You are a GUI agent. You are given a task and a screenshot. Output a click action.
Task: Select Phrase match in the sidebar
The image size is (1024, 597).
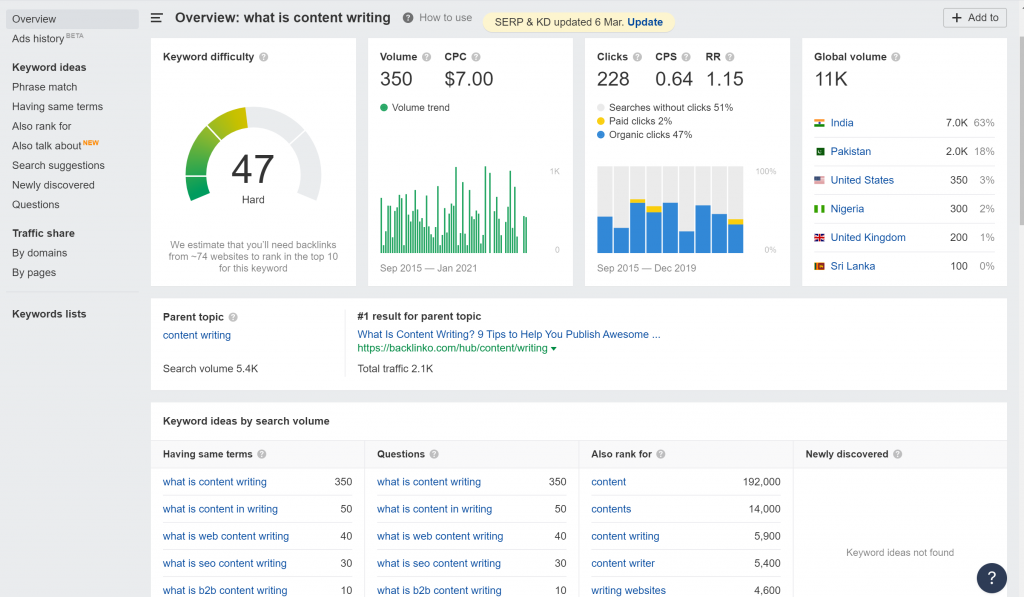(x=44, y=87)
